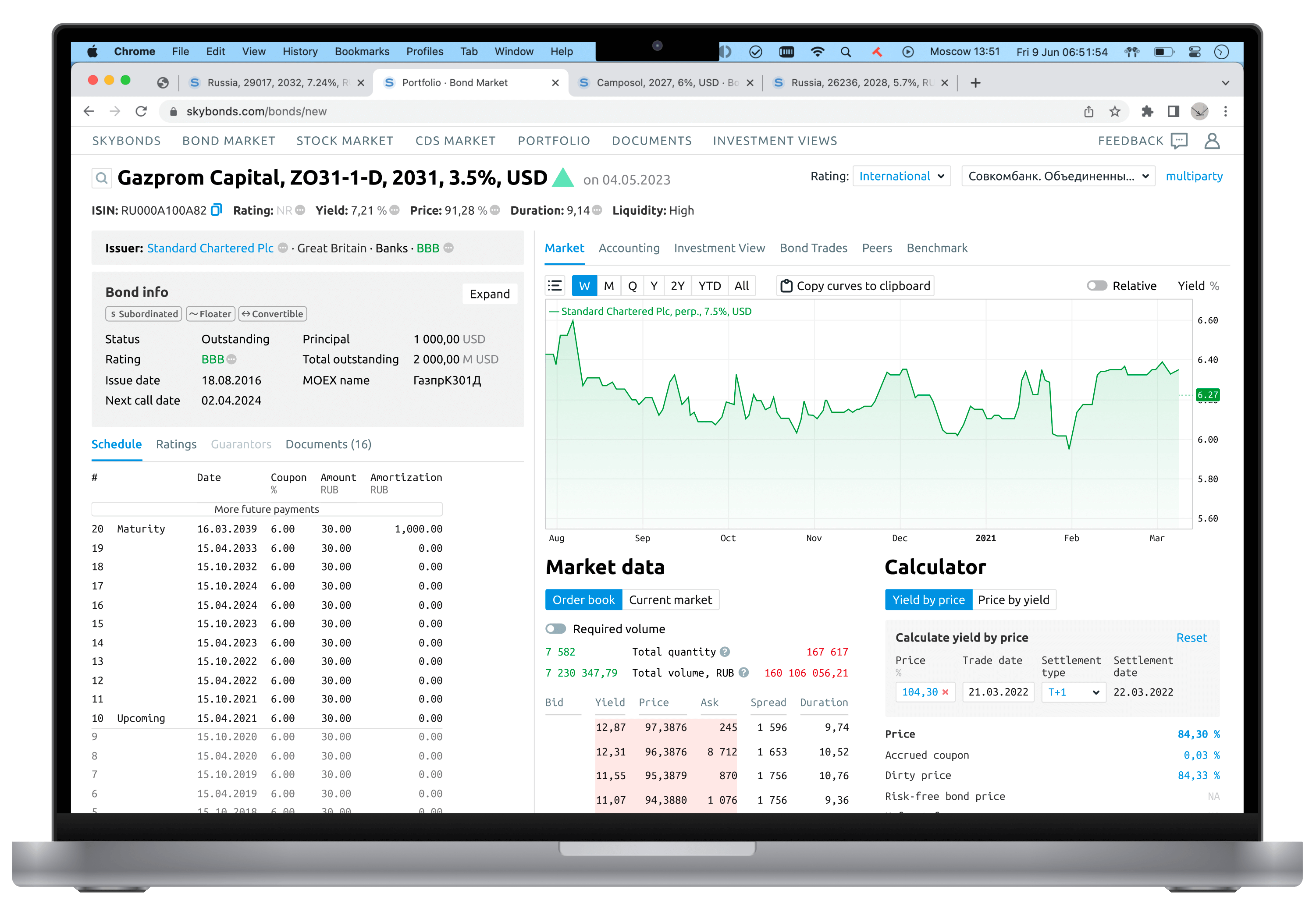Click the Wi-Fi icon in menu bar
The height and width of the screenshot is (901, 1316).
[x=817, y=52]
